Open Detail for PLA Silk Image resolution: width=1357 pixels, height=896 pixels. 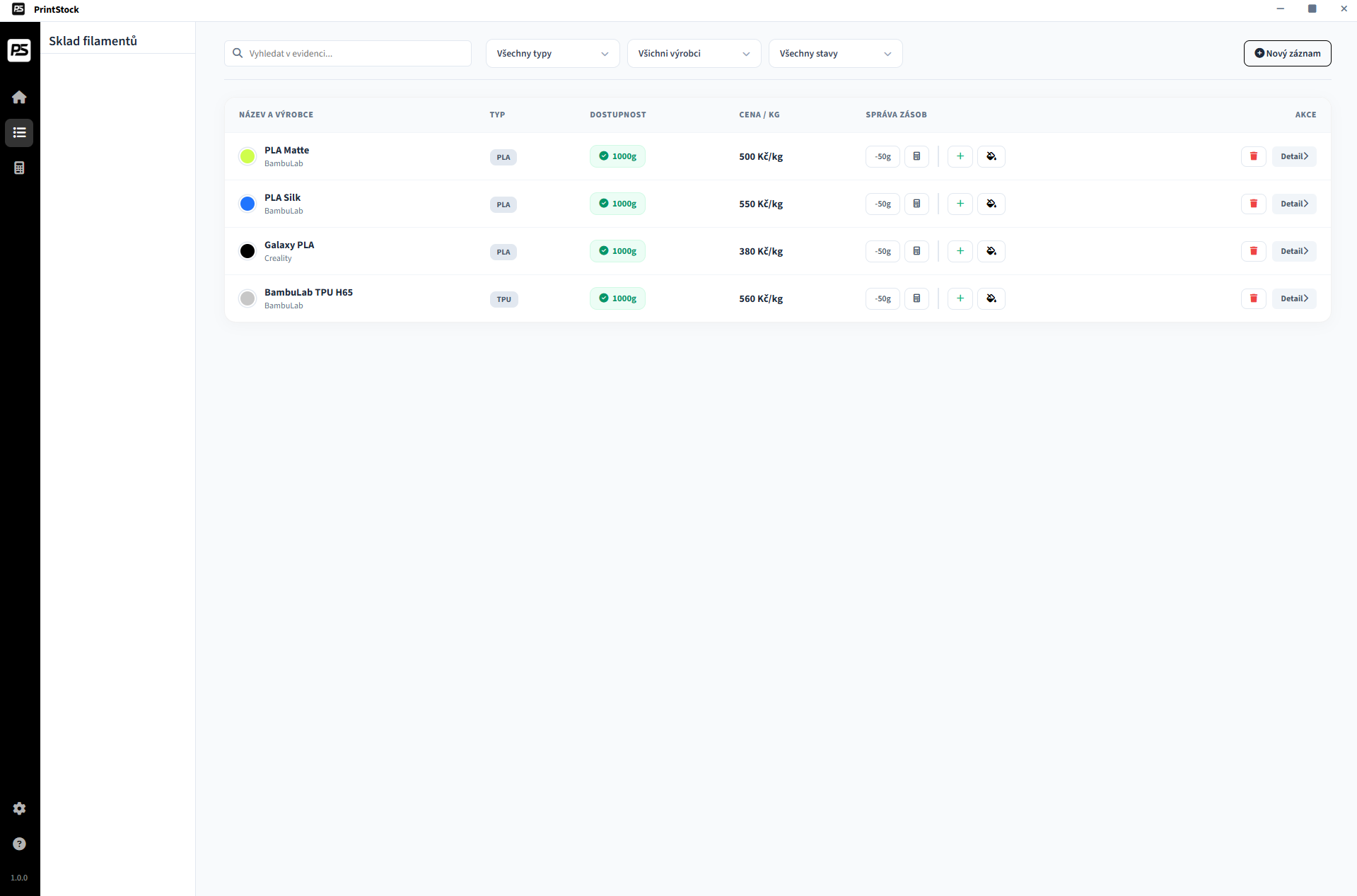point(1293,204)
